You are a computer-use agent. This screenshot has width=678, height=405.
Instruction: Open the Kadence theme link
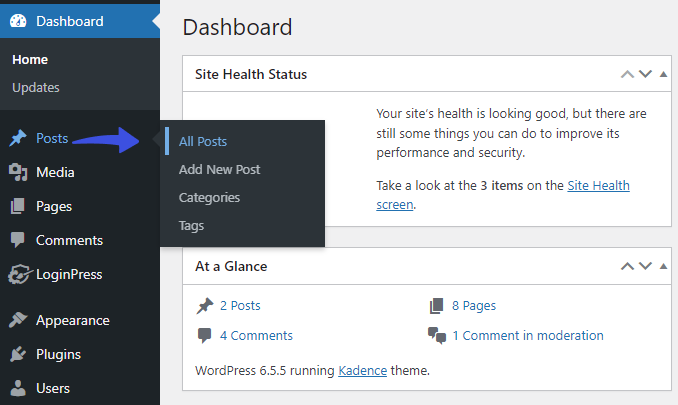362,370
